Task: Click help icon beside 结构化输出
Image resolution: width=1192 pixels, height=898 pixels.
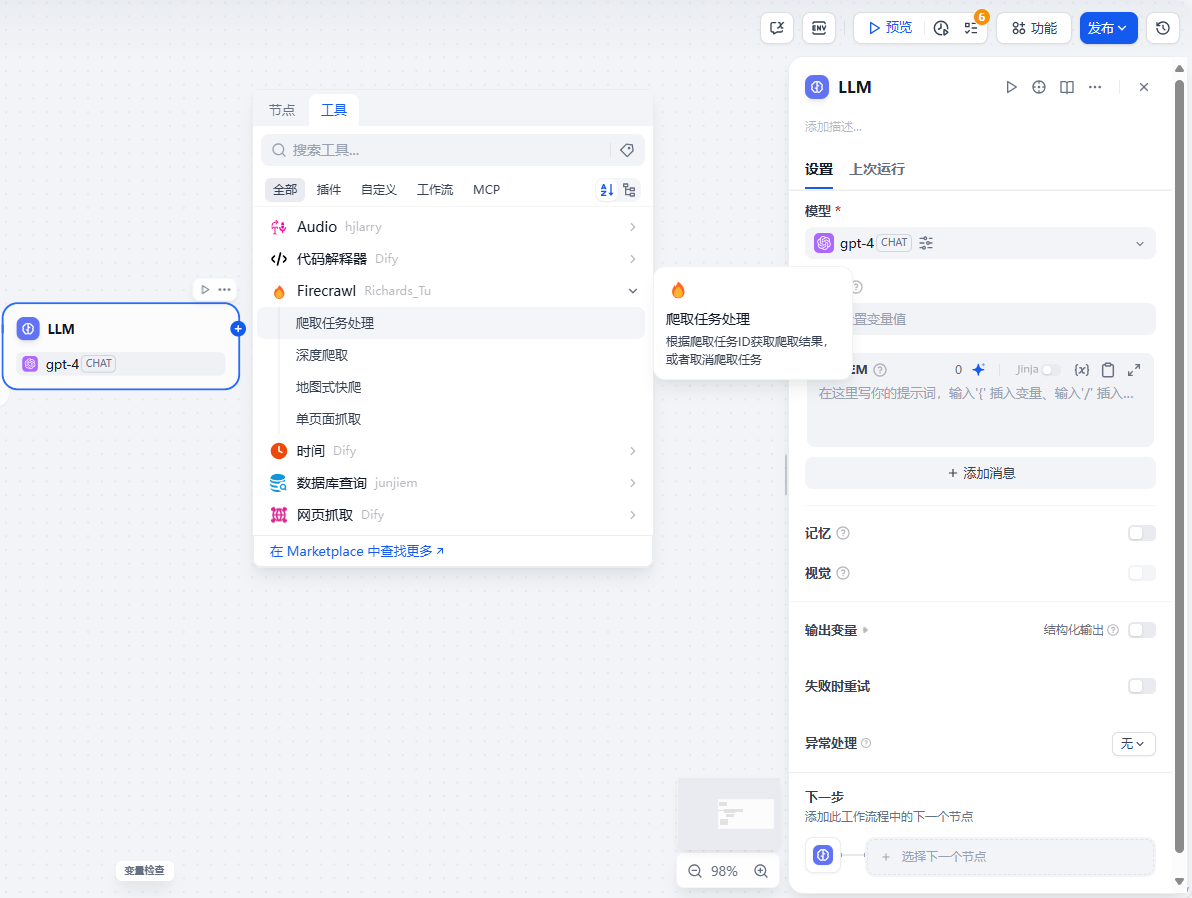Action: [x=1113, y=630]
